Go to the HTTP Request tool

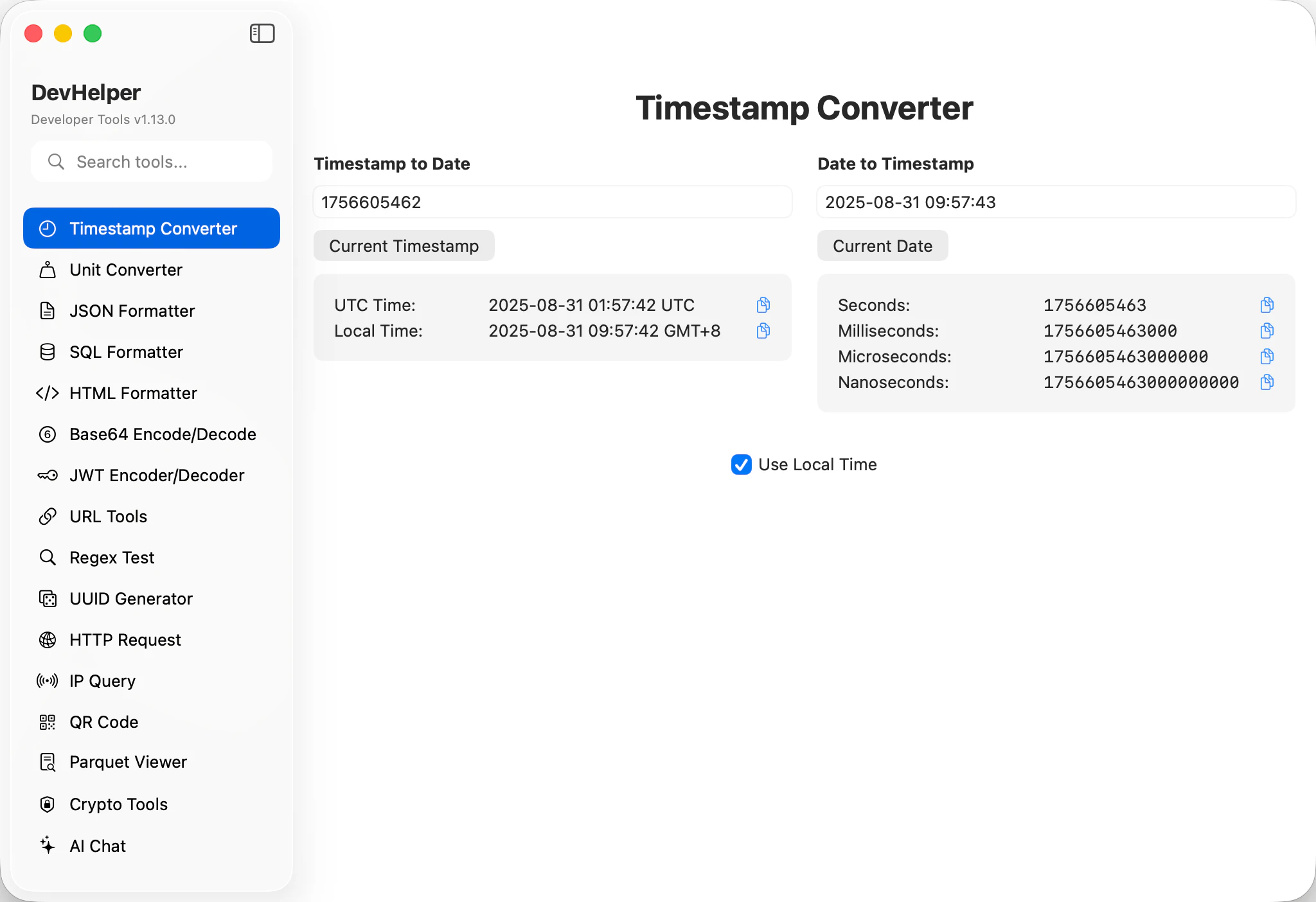tap(125, 640)
